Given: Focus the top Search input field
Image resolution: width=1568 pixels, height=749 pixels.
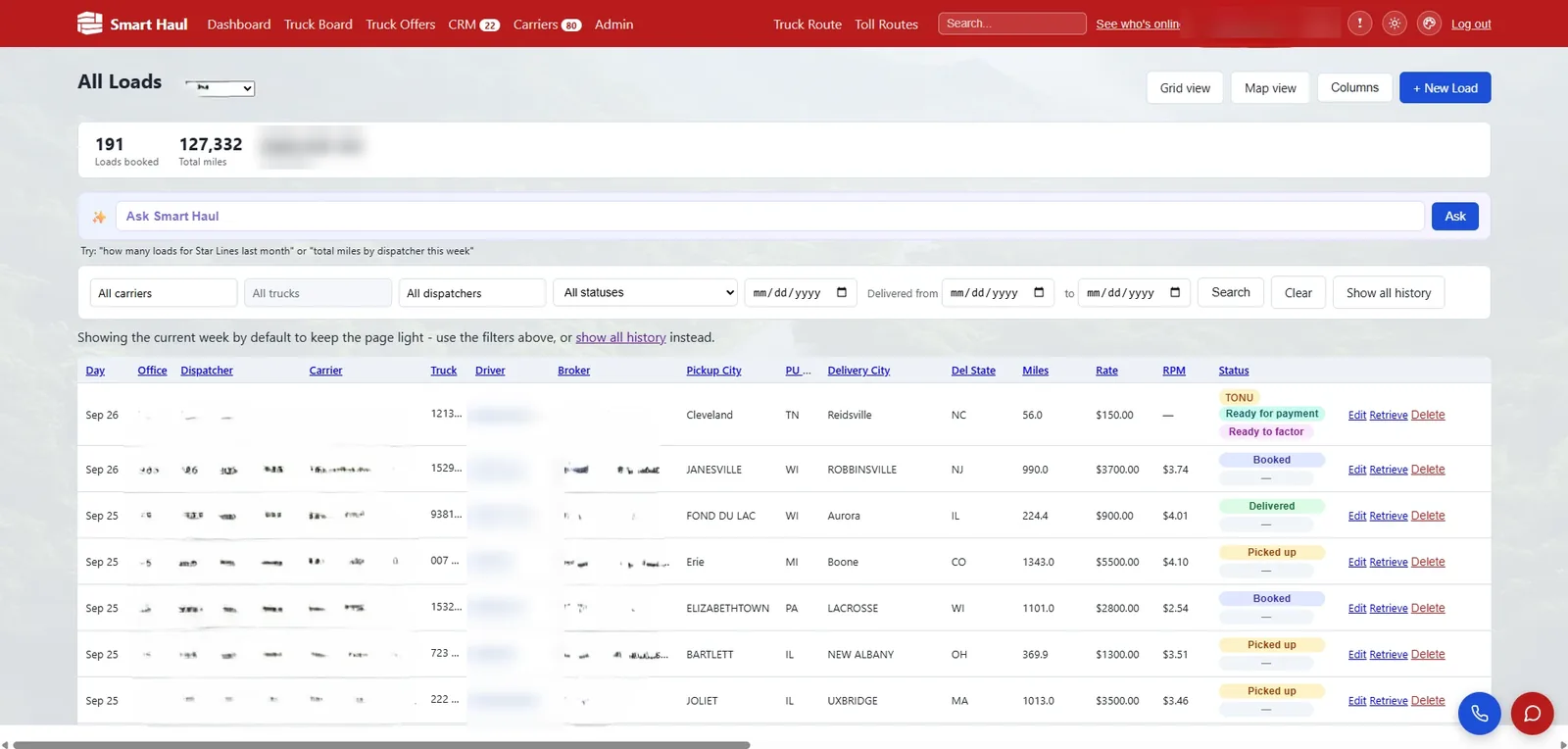Looking at the screenshot, I should 1012,24.
